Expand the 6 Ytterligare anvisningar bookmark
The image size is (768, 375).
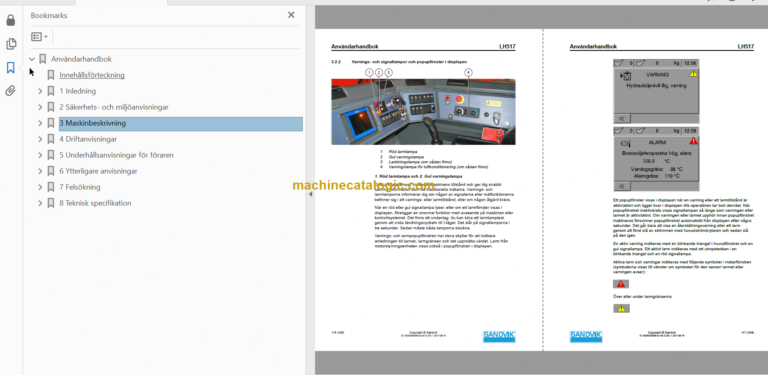[x=41, y=171]
